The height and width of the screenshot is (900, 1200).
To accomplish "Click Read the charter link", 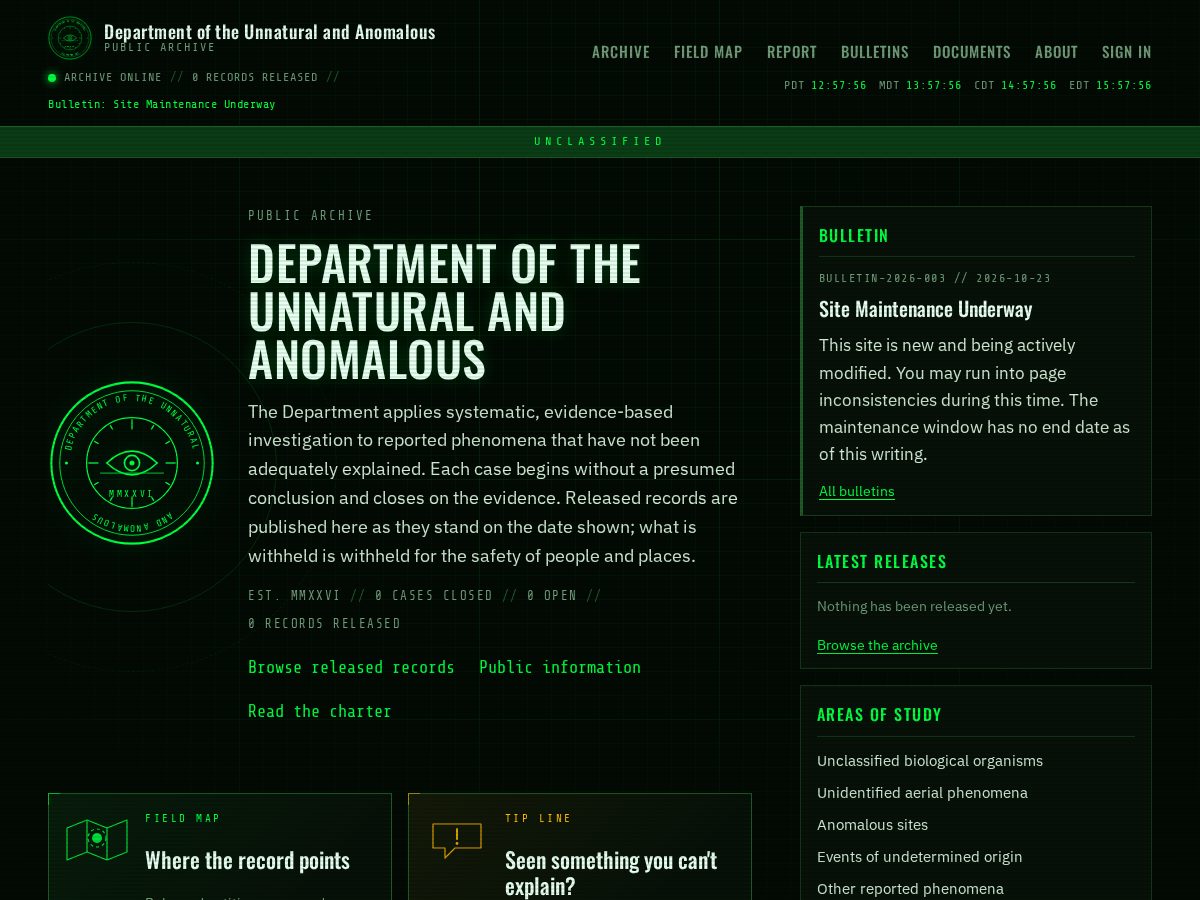I will click(320, 711).
